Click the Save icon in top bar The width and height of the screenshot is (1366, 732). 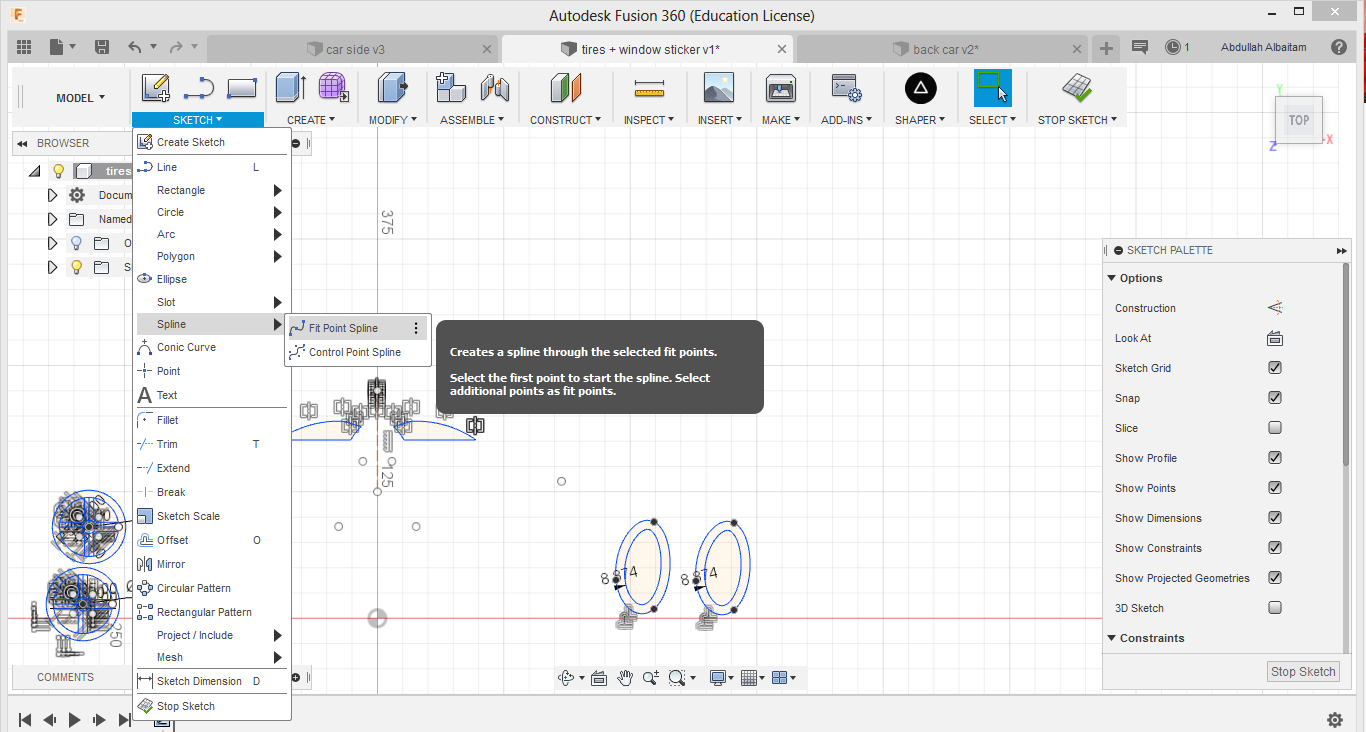coord(102,47)
